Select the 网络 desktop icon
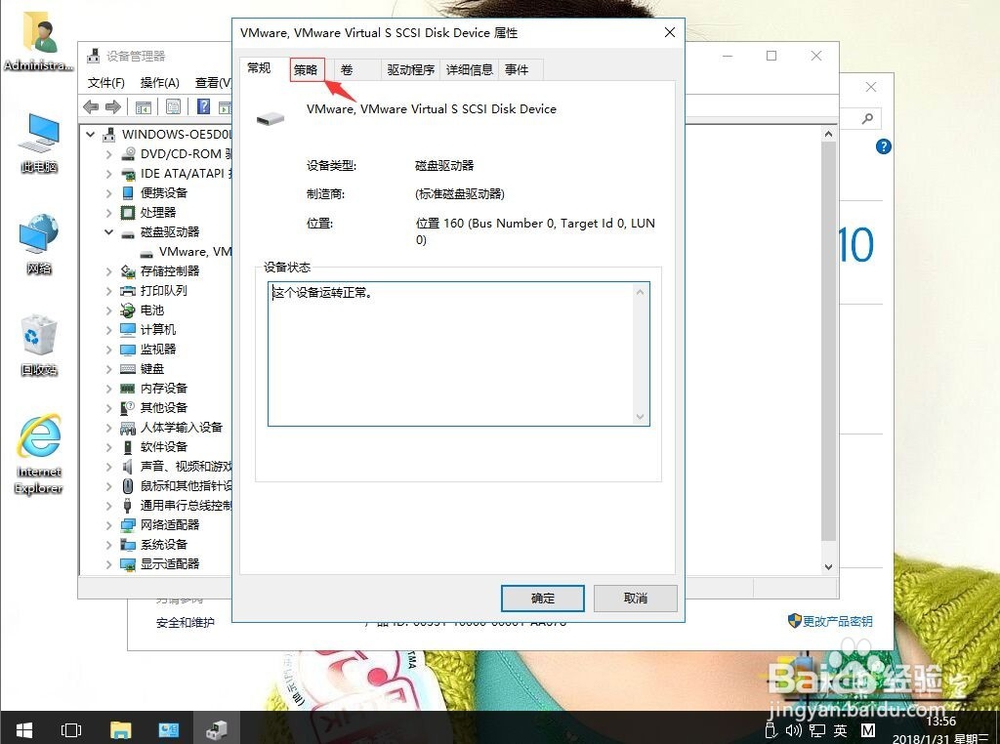This screenshot has height=744, width=1000. click(40, 245)
